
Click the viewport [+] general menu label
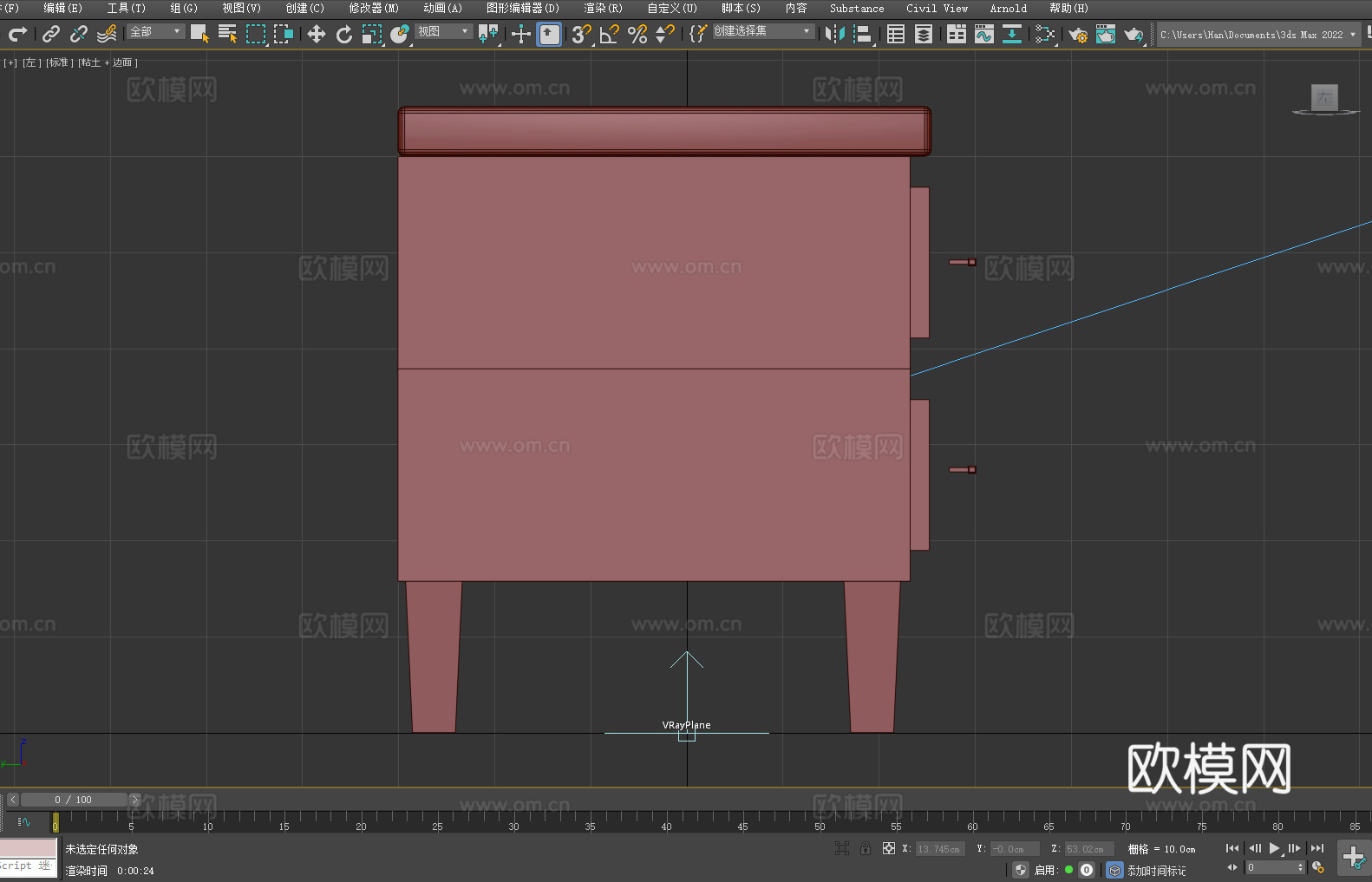pos(10,62)
